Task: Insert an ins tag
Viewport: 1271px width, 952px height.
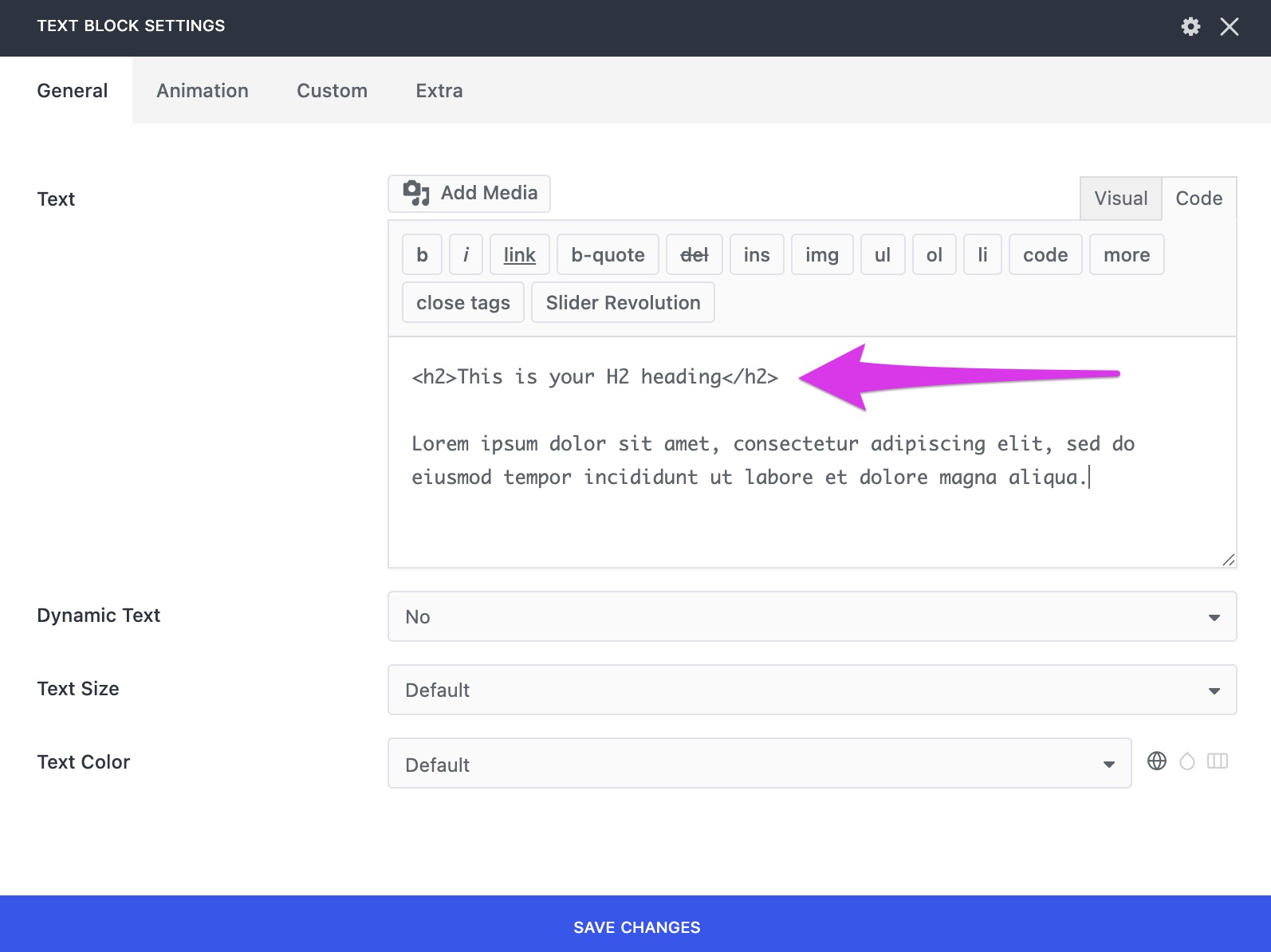Action: pos(757,254)
